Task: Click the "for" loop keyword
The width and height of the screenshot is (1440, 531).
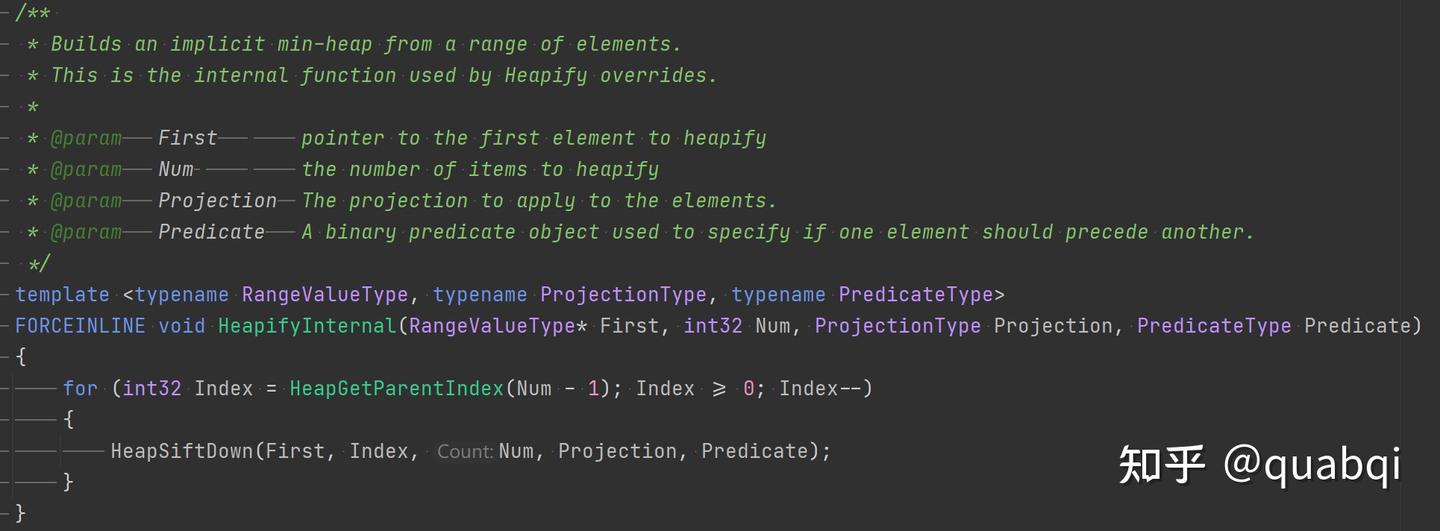Action: point(80,388)
